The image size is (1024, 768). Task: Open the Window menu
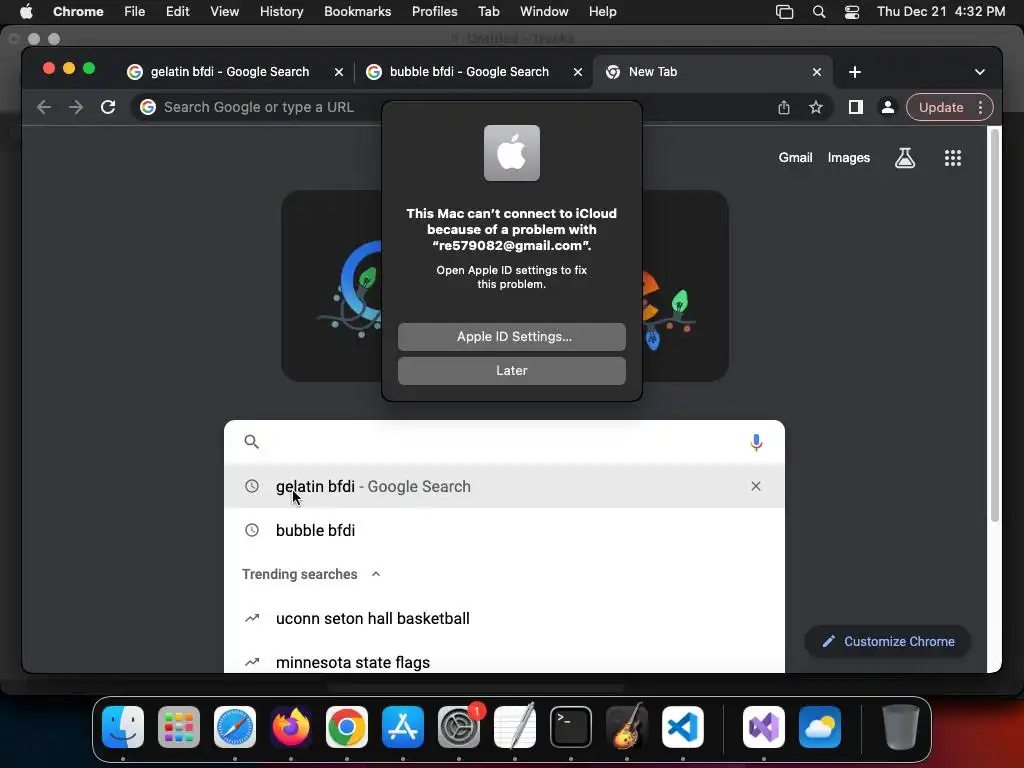pos(543,12)
